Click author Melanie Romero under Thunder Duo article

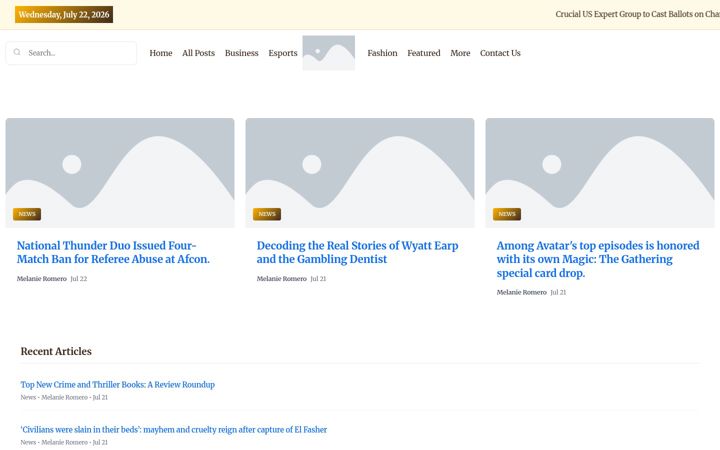tap(42, 279)
